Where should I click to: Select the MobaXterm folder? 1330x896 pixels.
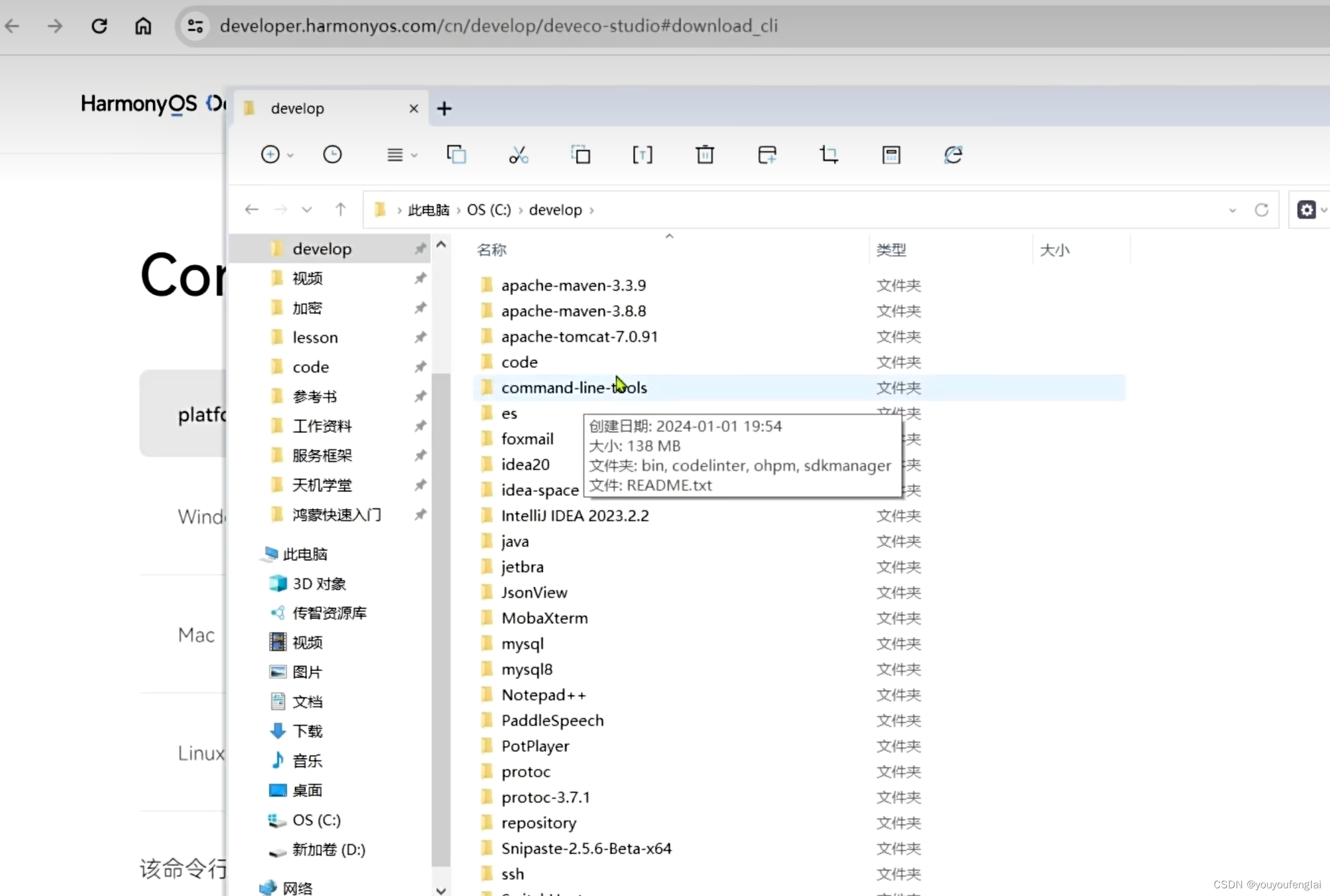point(544,618)
